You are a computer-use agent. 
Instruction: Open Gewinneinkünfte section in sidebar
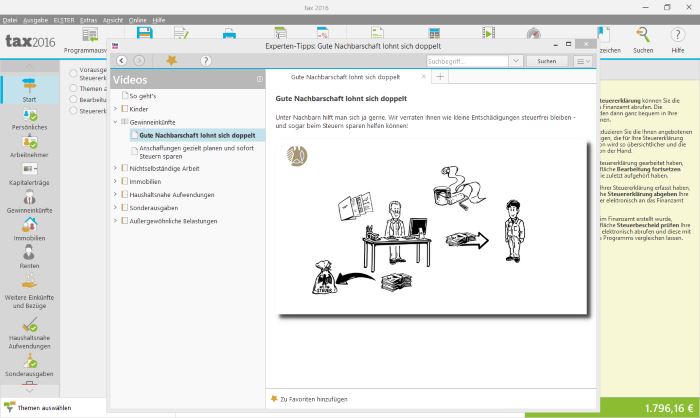pyautogui.click(x=29, y=203)
